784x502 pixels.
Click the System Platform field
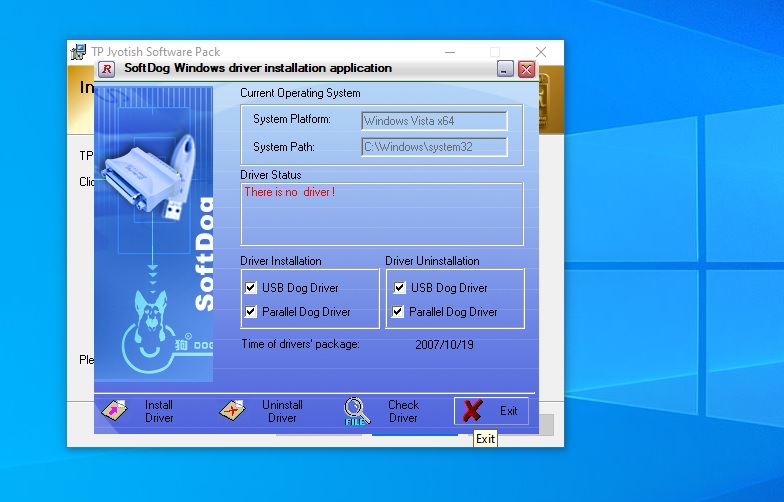[434, 121]
